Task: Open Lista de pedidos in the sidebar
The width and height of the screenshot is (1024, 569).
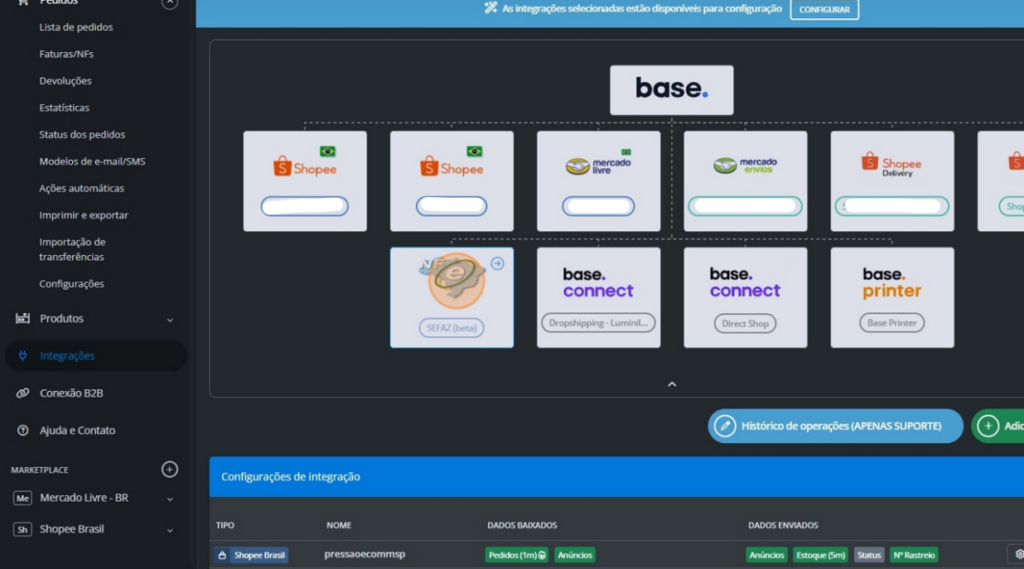Action: [76, 27]
